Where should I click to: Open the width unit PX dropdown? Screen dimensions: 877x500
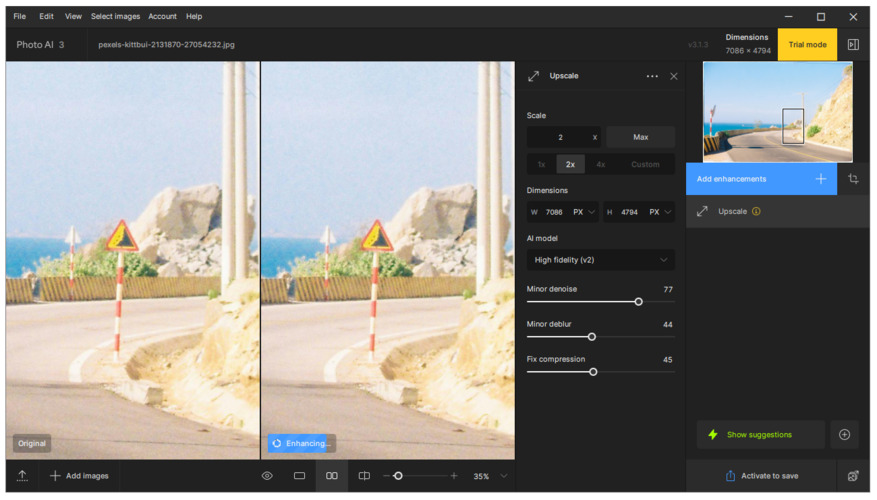584,212
